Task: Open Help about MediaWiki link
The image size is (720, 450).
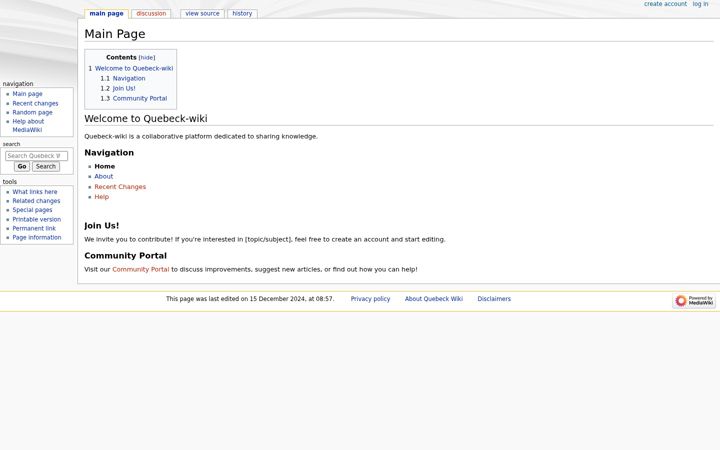Action: (28, 126)
